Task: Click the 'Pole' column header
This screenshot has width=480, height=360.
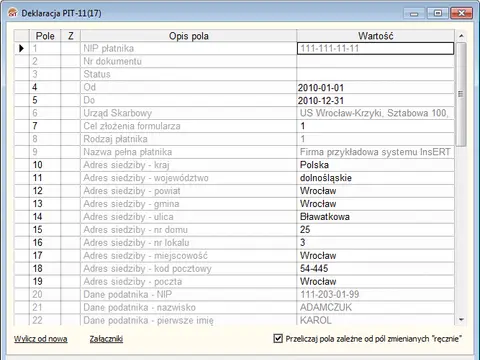Action: tap(45, 36)
